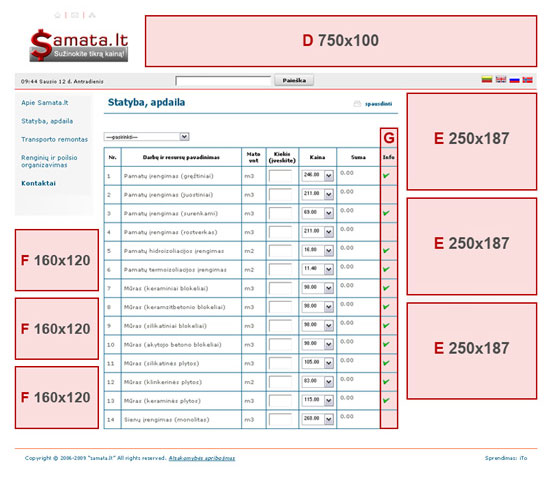
Task: Focus quantity field for Mūras (klinkerinės plytos)
Action: point(280,382)
